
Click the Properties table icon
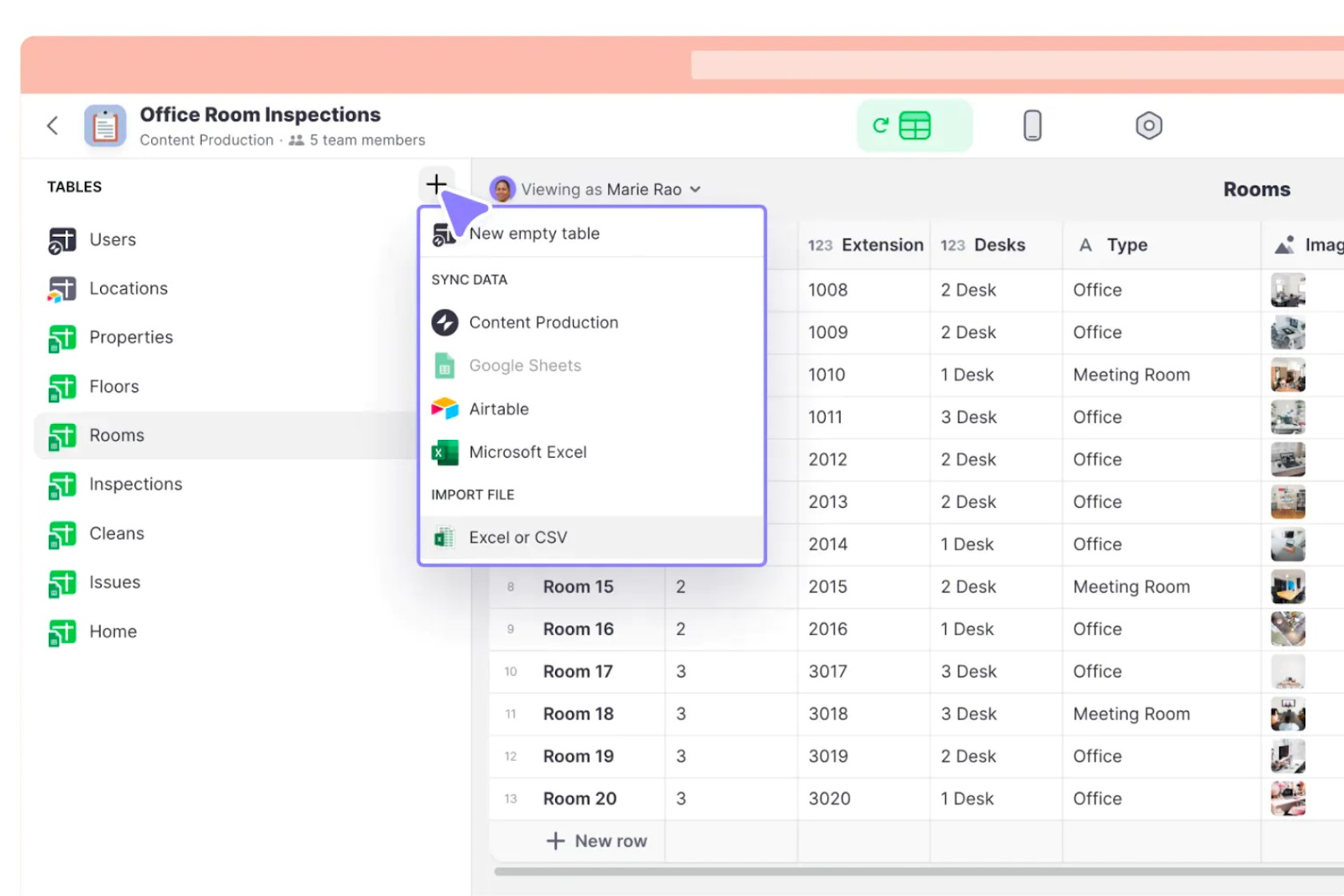(x=62, y=338)
